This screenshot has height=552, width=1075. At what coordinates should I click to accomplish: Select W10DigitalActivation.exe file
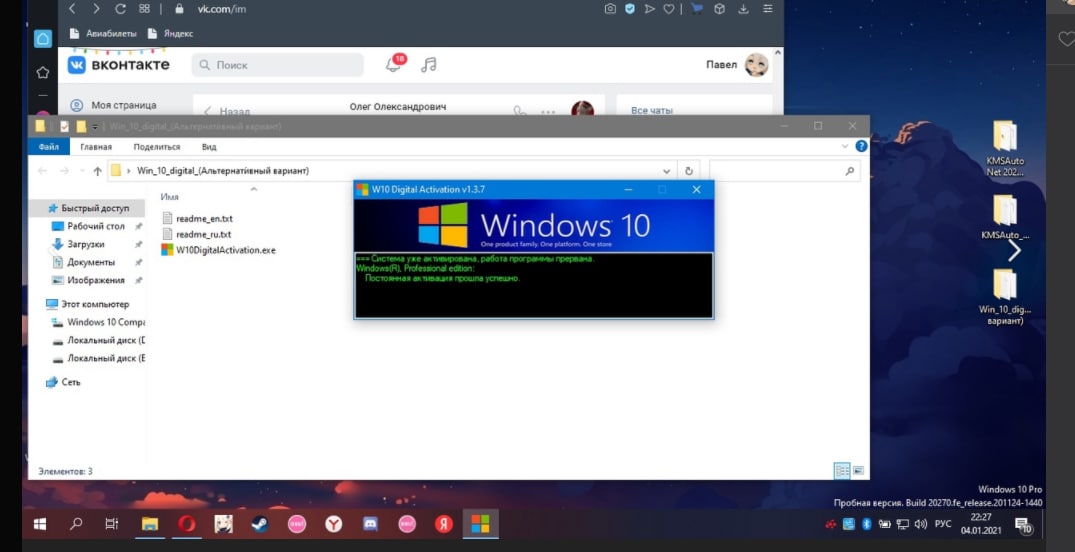[x=218, y=250]
